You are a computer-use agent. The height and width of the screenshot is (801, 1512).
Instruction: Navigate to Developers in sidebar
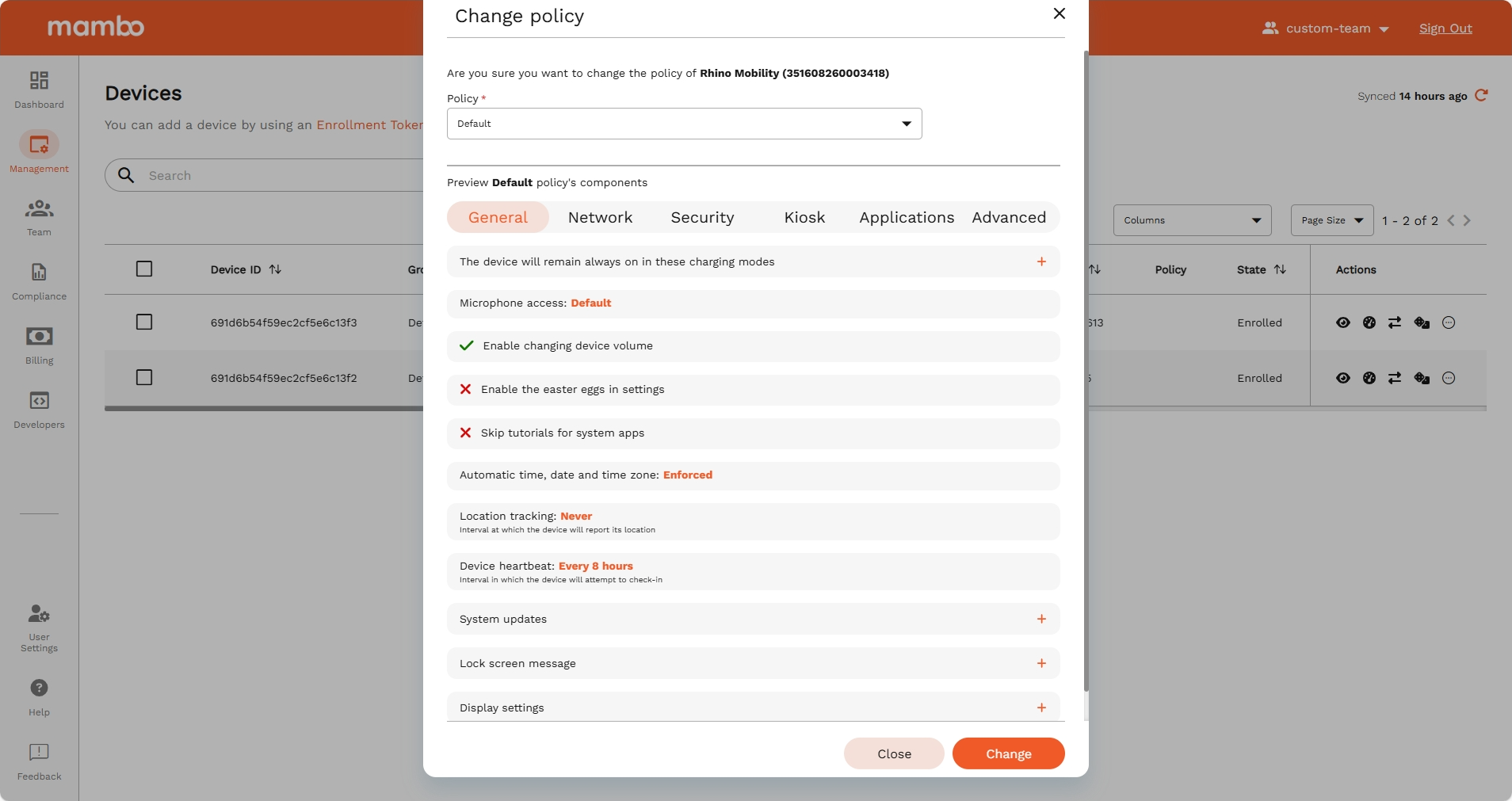pyautogui.click(x=38, y=408)
